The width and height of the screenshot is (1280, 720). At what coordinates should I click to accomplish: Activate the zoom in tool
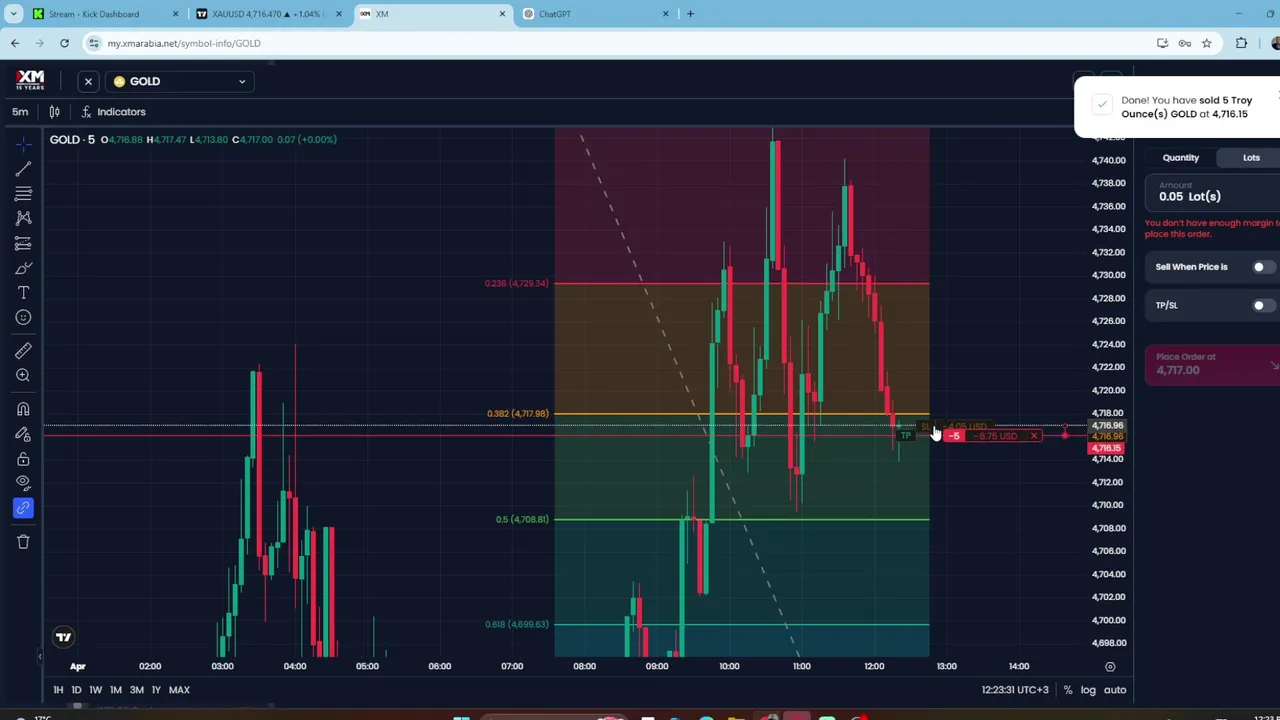tap(23, 375)
